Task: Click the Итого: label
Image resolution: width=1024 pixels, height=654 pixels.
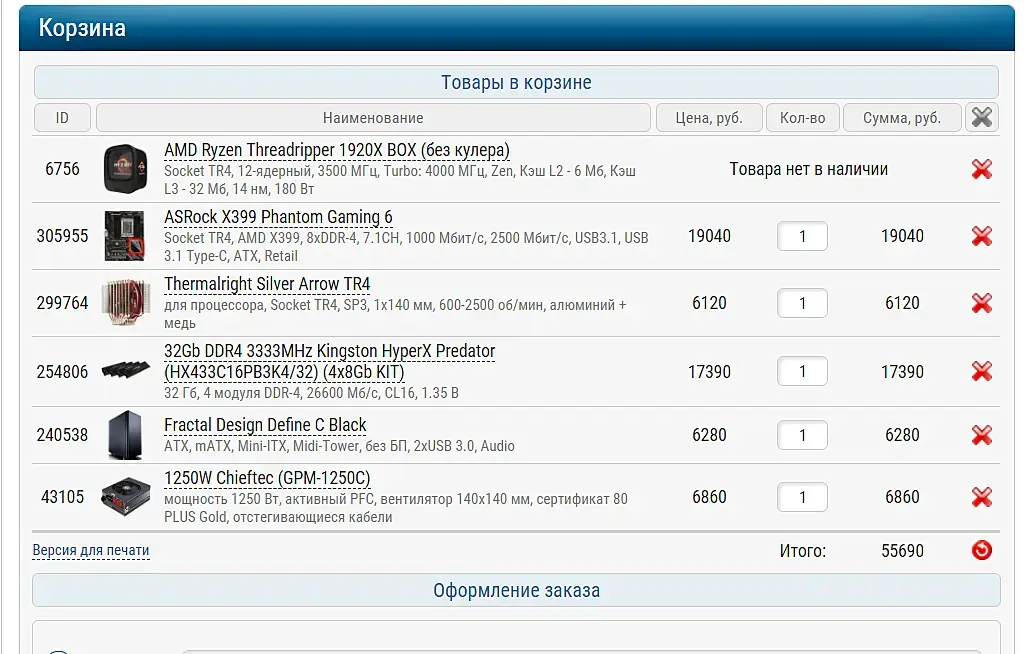Action: pos(803,551)
